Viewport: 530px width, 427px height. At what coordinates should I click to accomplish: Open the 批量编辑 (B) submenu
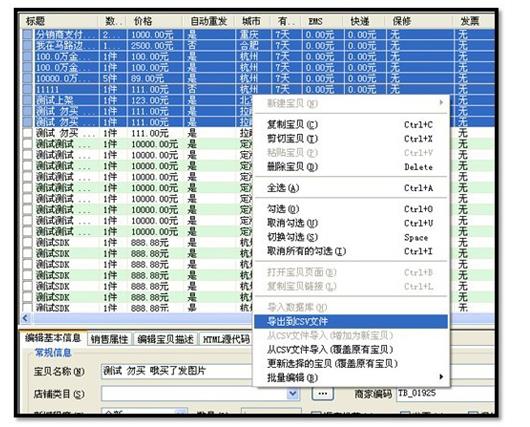click(x=351, y=377)
